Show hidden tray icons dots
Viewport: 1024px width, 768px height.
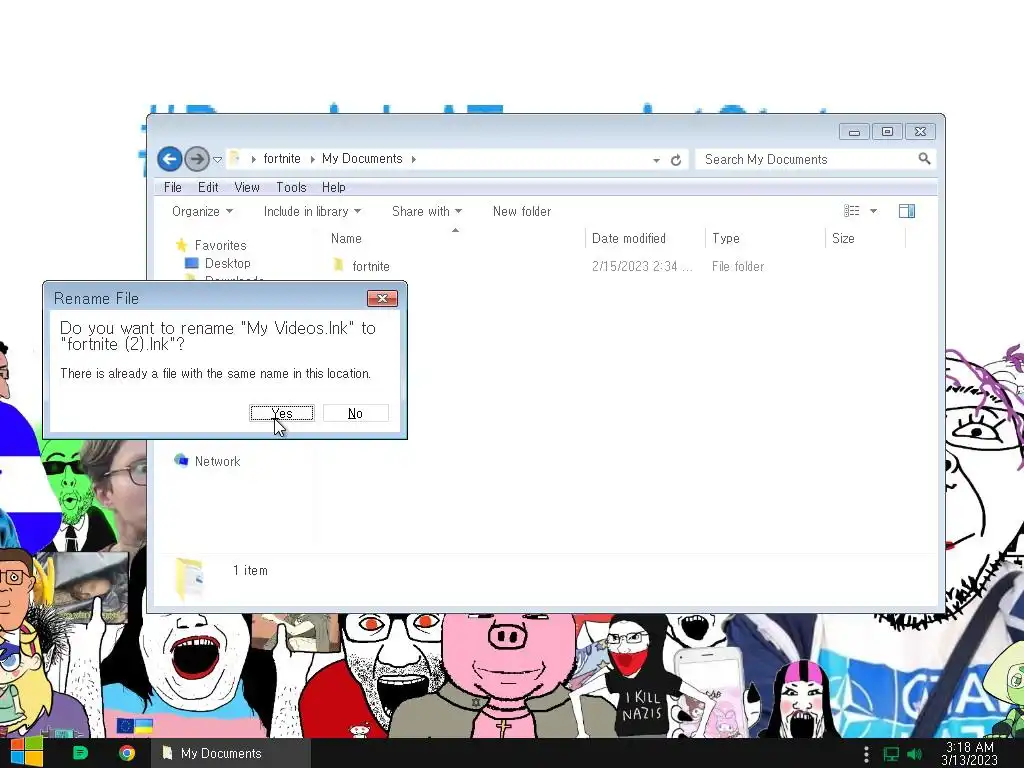[866, 754]
